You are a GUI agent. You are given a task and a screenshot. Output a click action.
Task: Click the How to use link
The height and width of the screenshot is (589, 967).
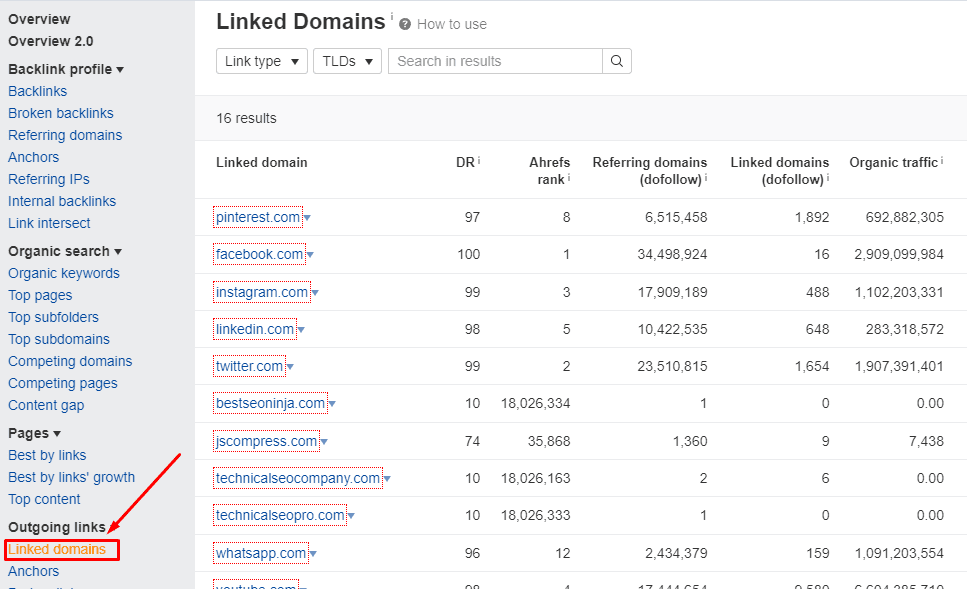pyautogui.click(x=451, y=25)
